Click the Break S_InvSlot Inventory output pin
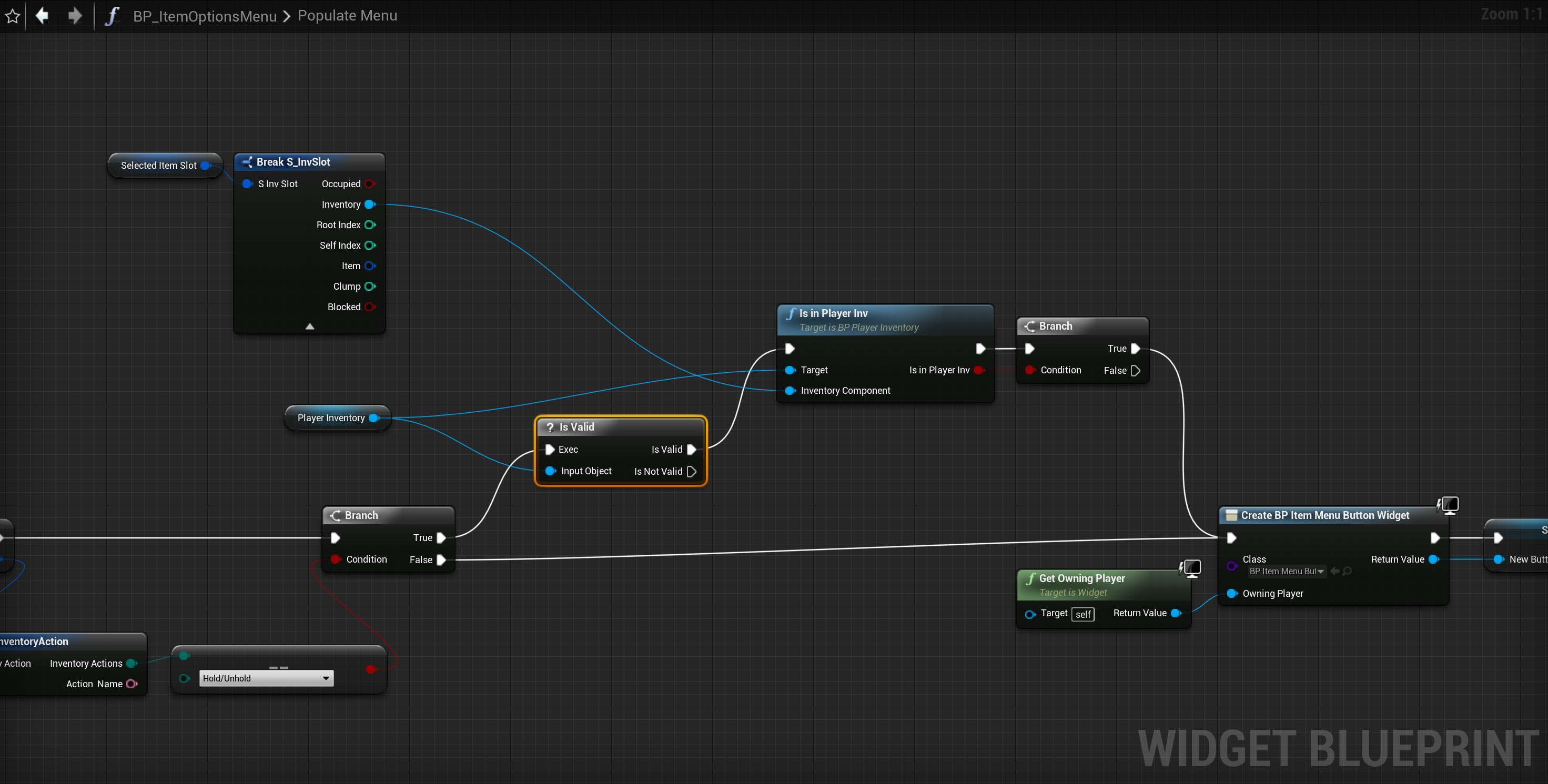1548x784 pixels. (370, 204)
